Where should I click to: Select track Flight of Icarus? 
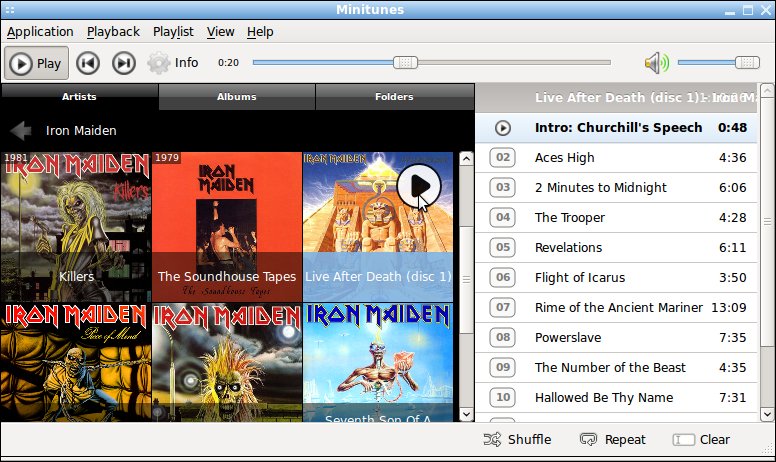click(x=616, y=277)
